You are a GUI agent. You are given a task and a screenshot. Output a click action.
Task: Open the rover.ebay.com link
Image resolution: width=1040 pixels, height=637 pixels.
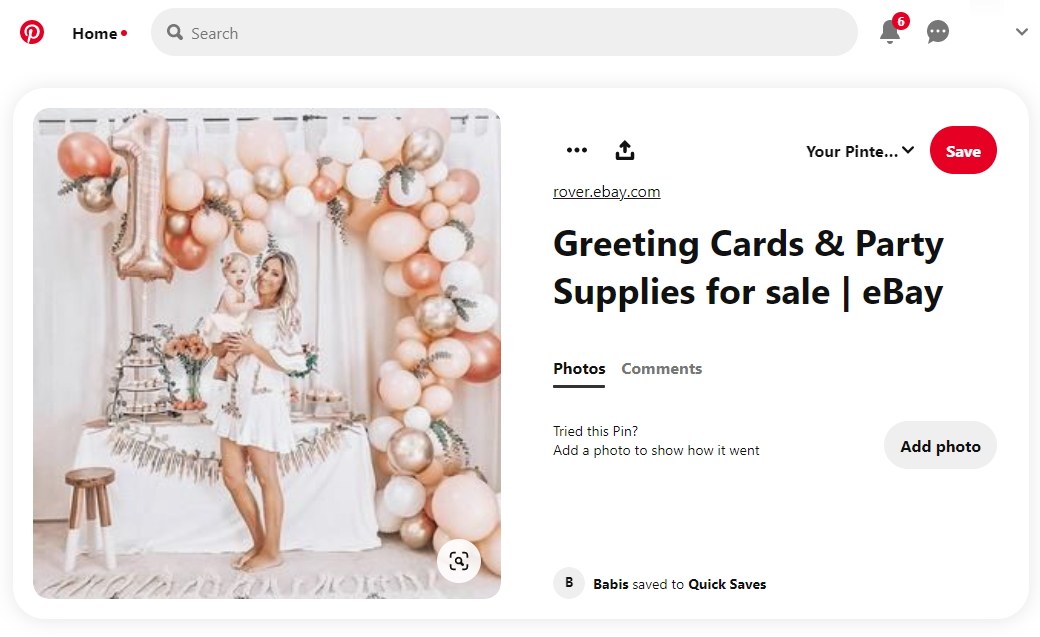(606, 192)
